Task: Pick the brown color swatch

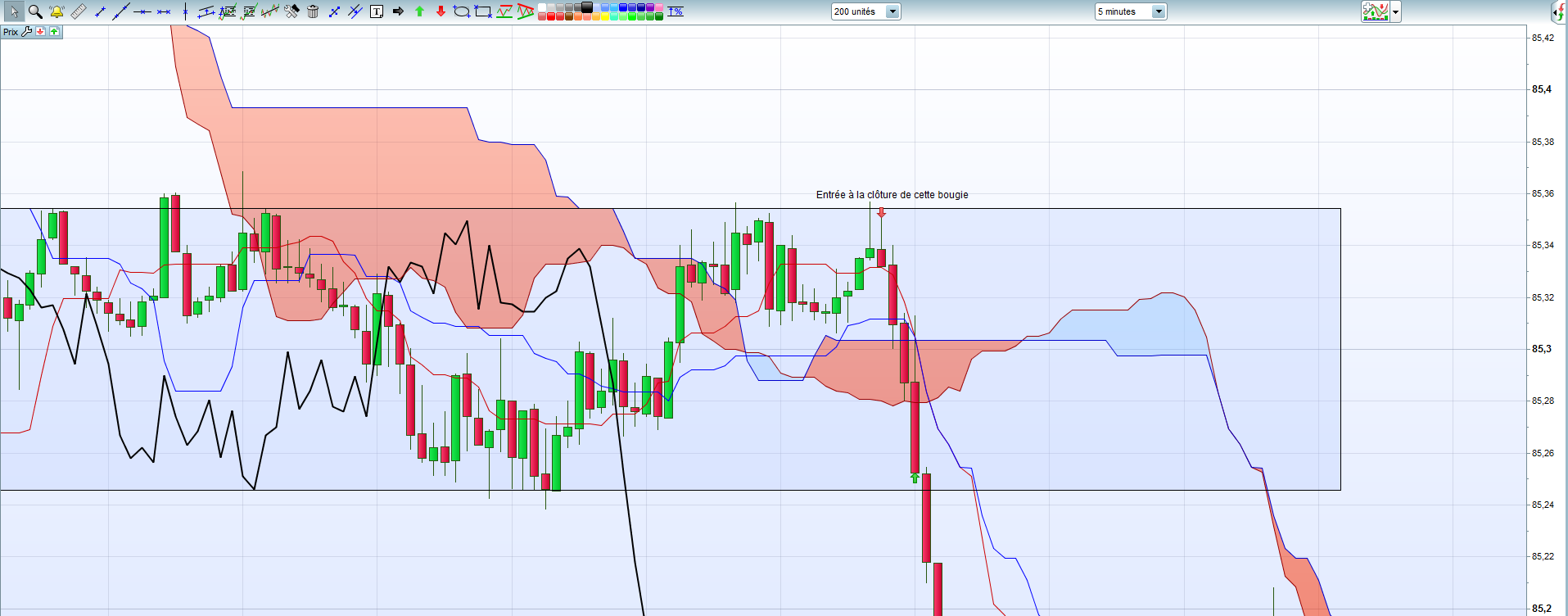Action: [568, 16]
